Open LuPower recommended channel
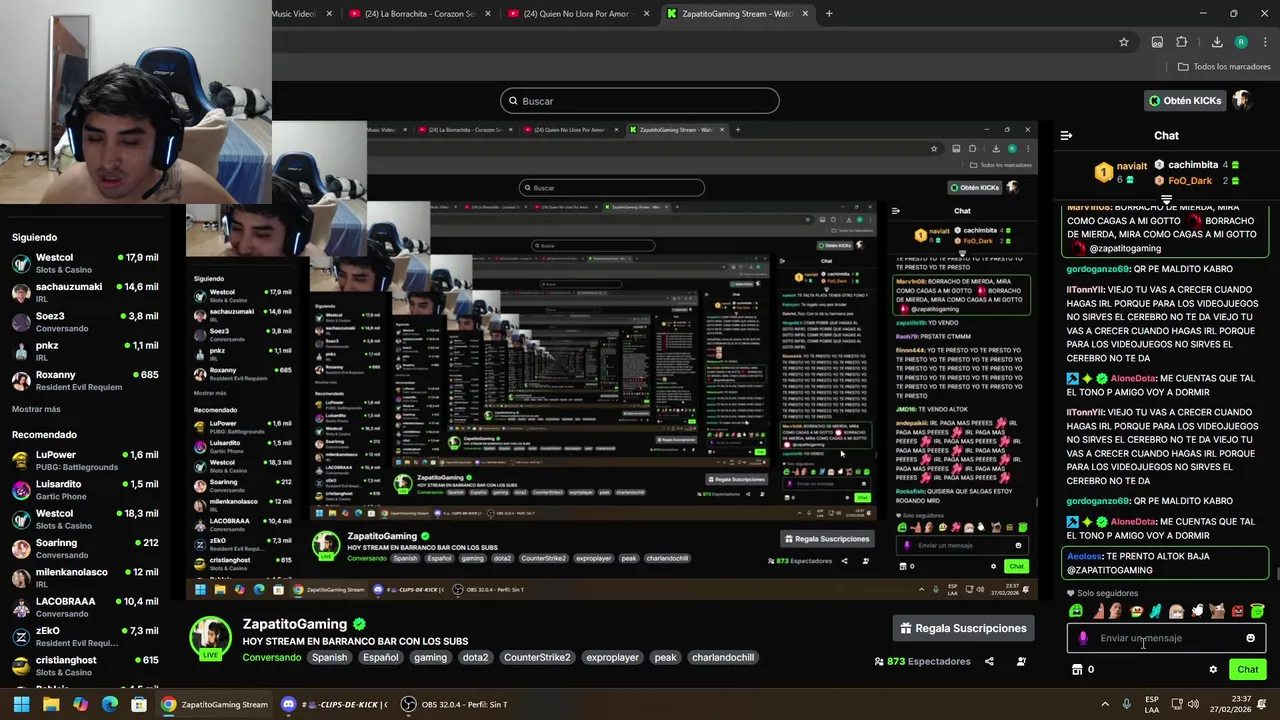This screenshot has height=720, width=1280. point(85,461)
